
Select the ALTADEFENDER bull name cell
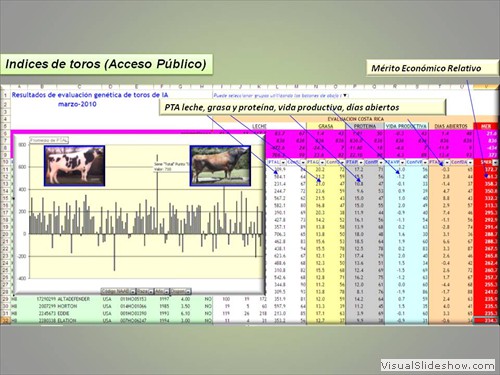pyautogui.click(x=74, y=299)
